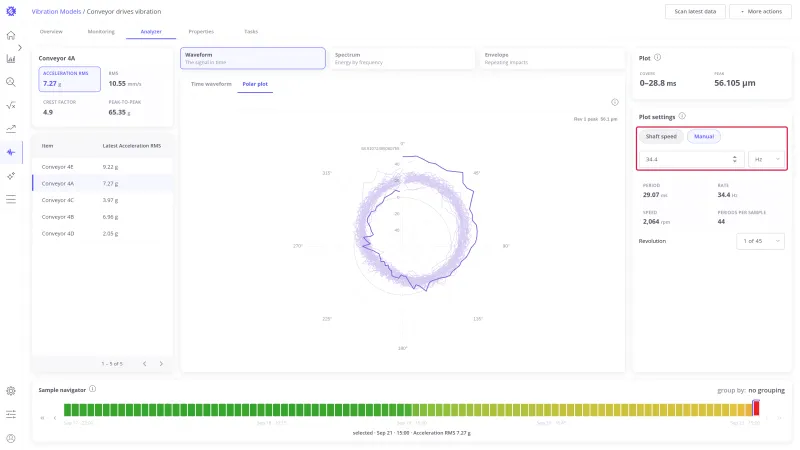Screen dimensions: 800x450
Task: Sort by Latest Acceleration RMS column header
Action: [x=132, y=146]
